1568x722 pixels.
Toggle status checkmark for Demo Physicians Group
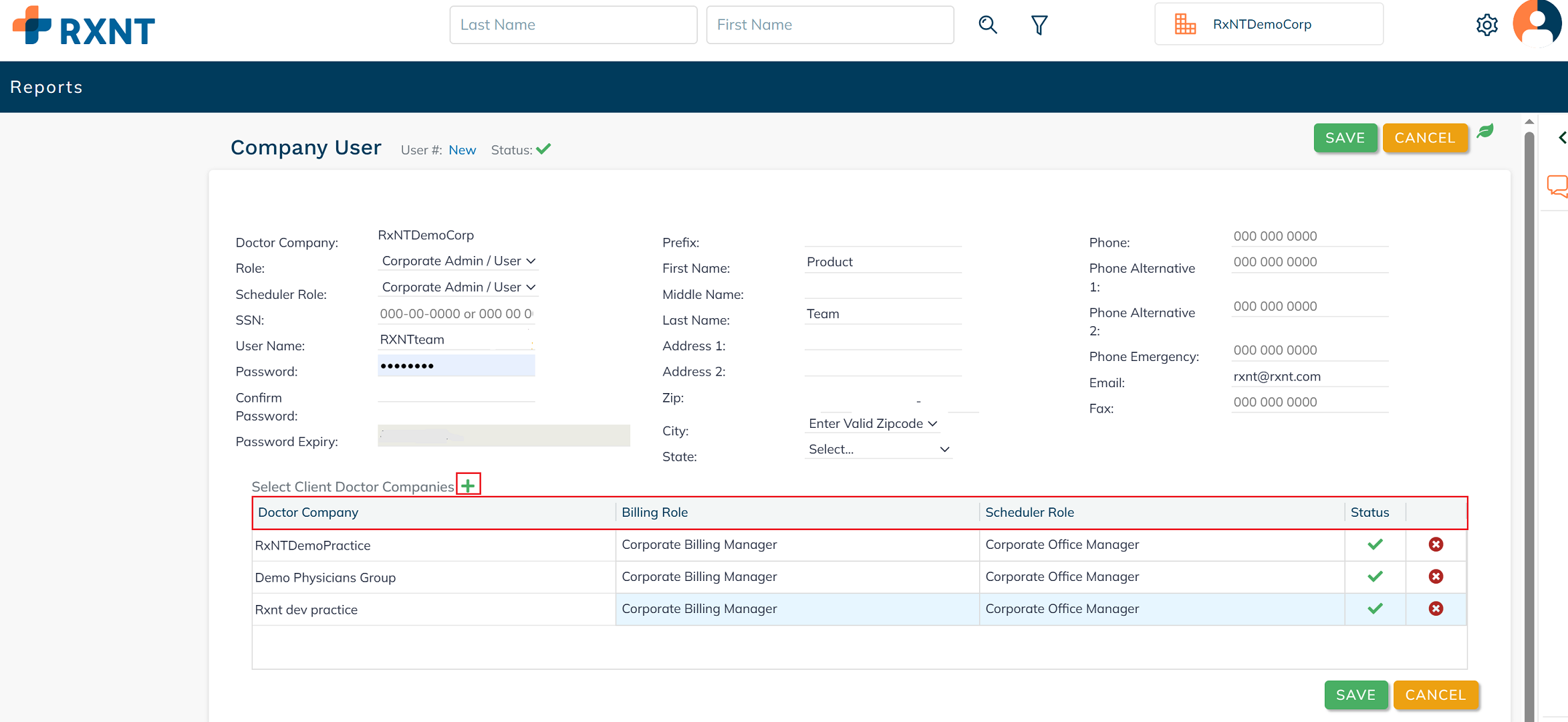pos(1375,576)
